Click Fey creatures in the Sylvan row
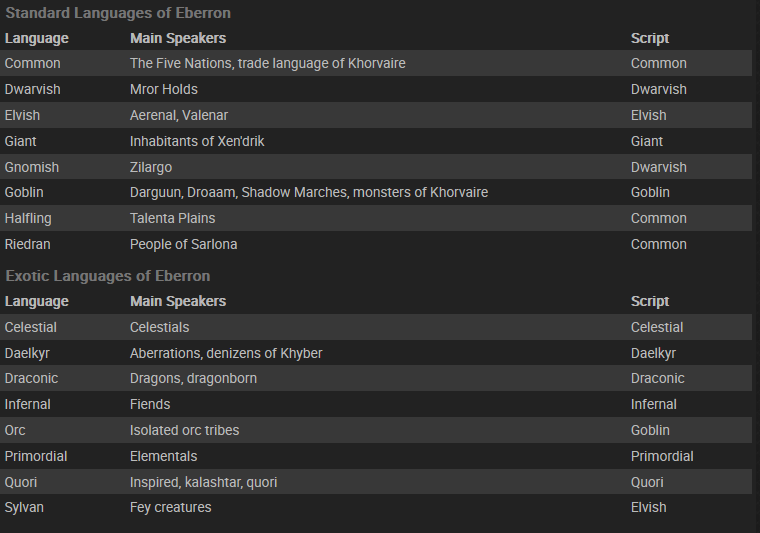This screenshot has width=760, height=533. (x=170, y=507)
